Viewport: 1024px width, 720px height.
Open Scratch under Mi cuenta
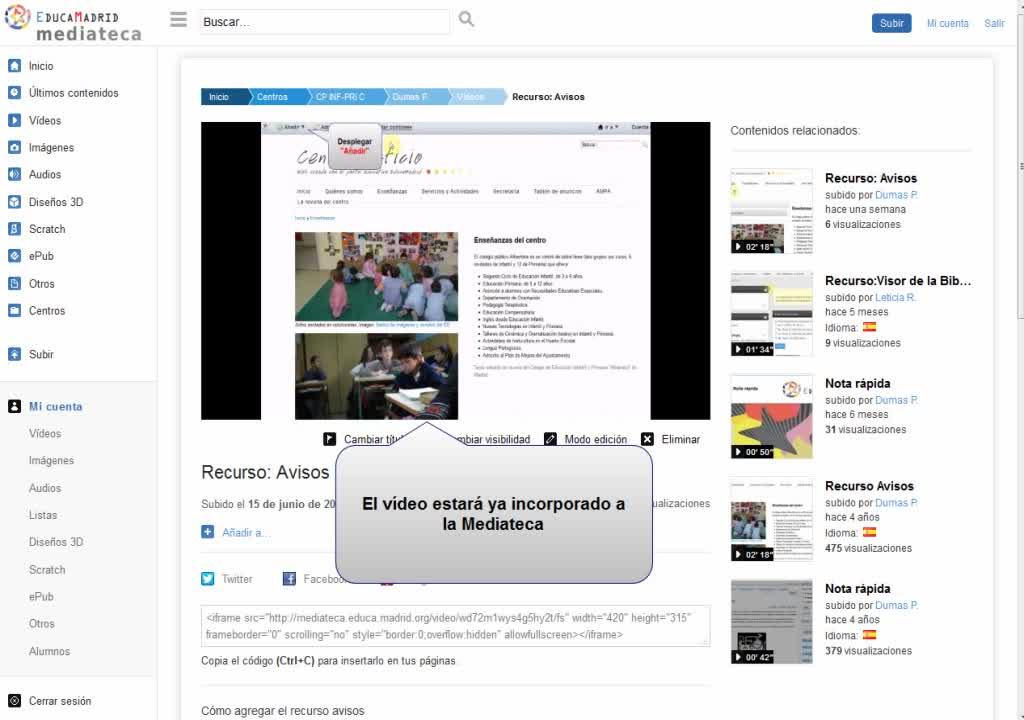47,570
